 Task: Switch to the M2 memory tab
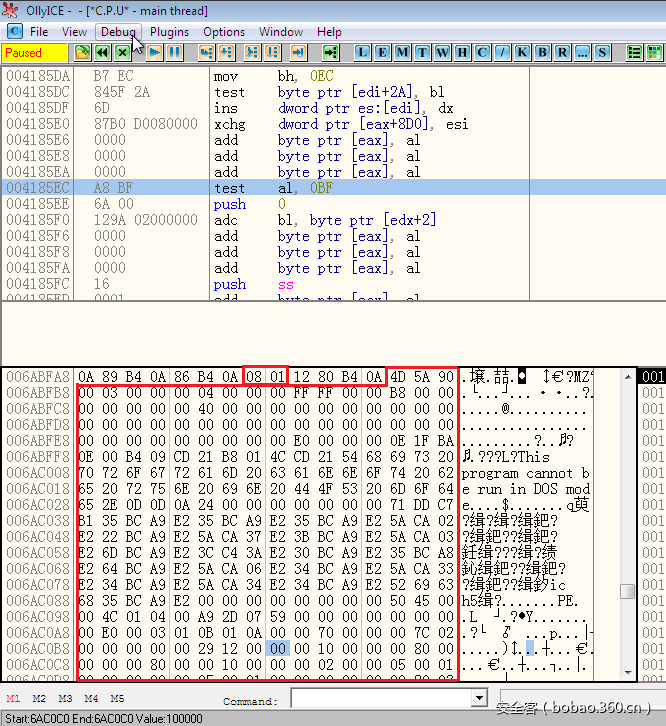tap(39, 699)
